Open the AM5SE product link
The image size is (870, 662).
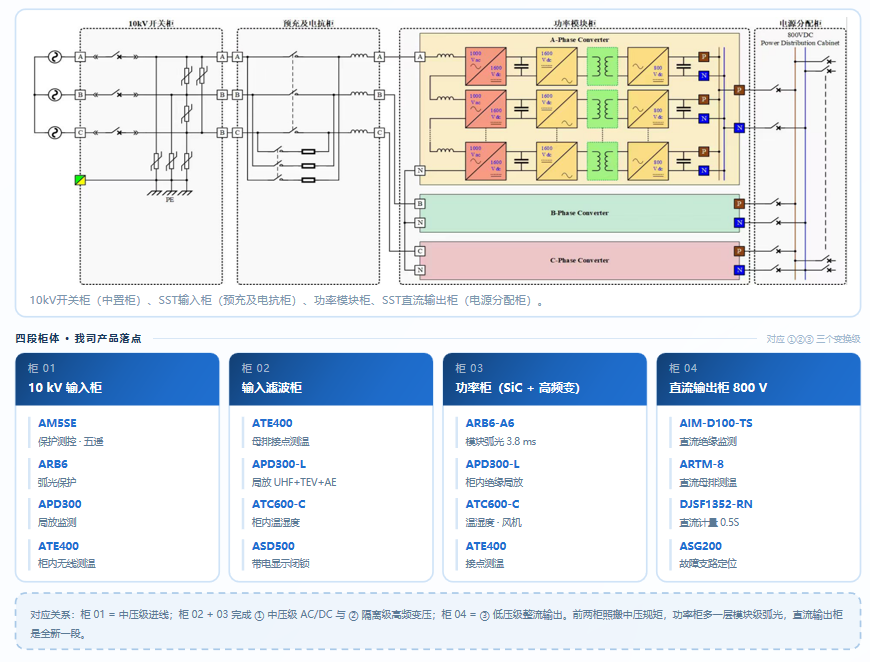[58, 423]
